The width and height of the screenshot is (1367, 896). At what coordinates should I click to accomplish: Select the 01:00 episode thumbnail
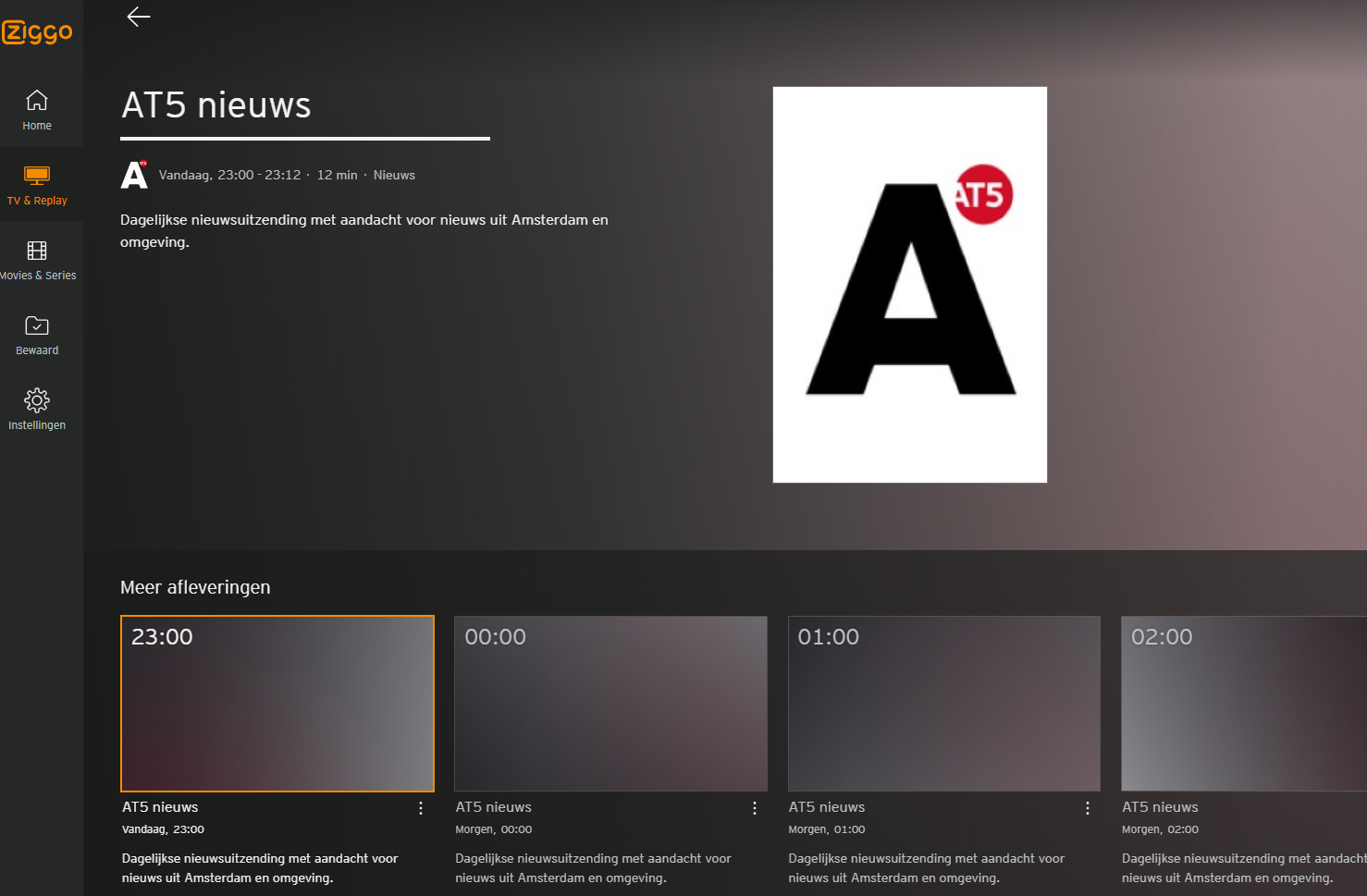click(944, 704)
